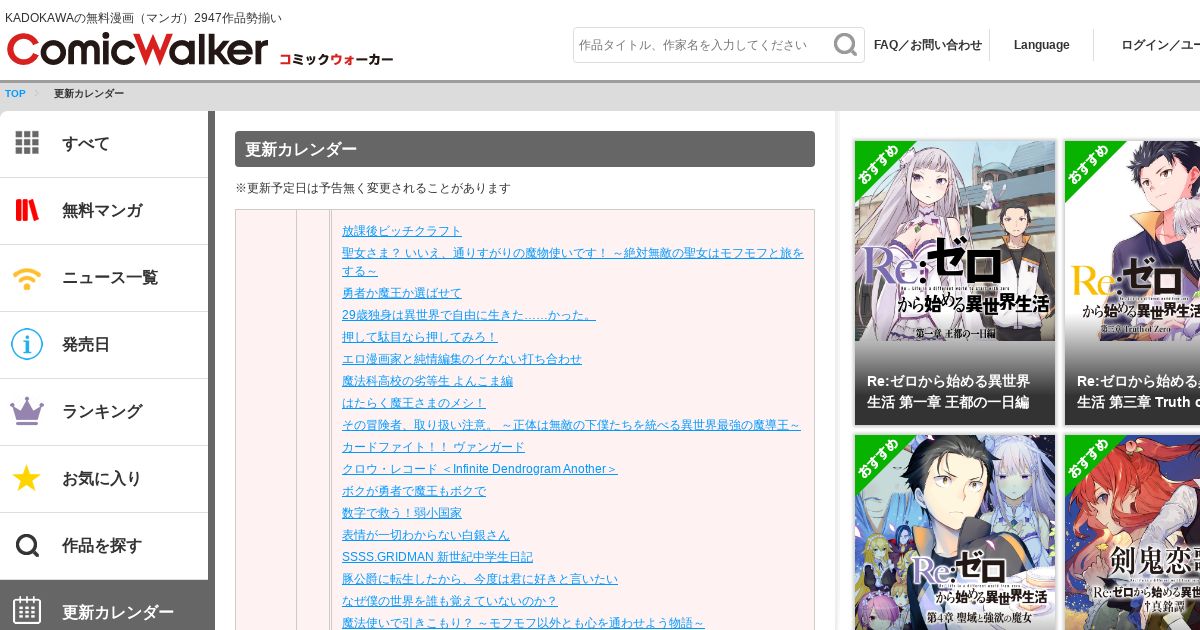Open the すべて menu item

tap(104, 144)
